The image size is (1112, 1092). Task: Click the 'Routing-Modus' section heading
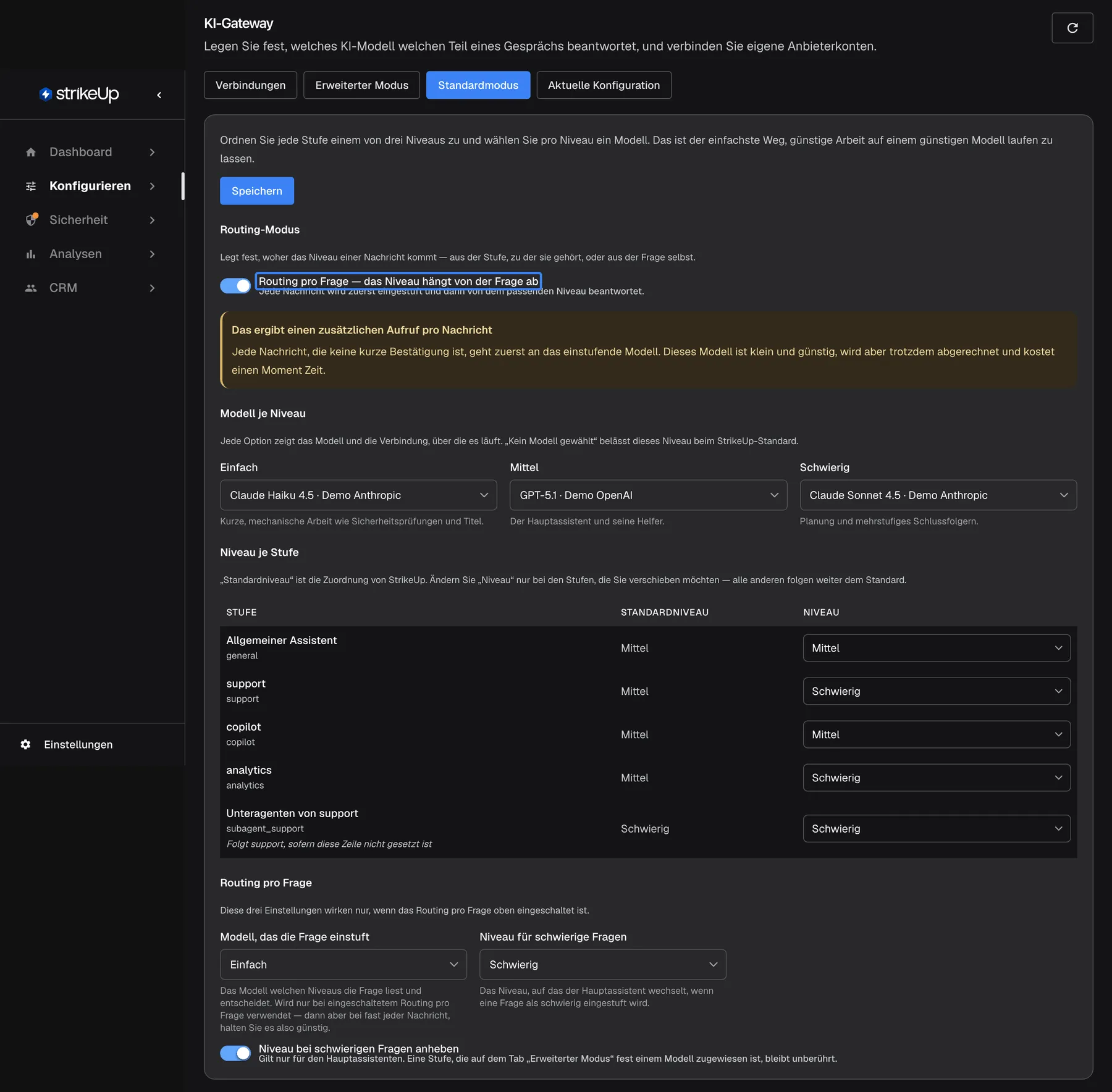pyautogui.click(x=260, y=230)
